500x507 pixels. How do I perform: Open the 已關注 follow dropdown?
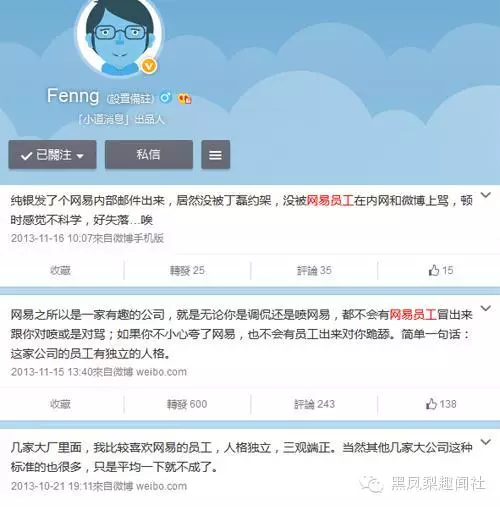click(x=52, y=155)
